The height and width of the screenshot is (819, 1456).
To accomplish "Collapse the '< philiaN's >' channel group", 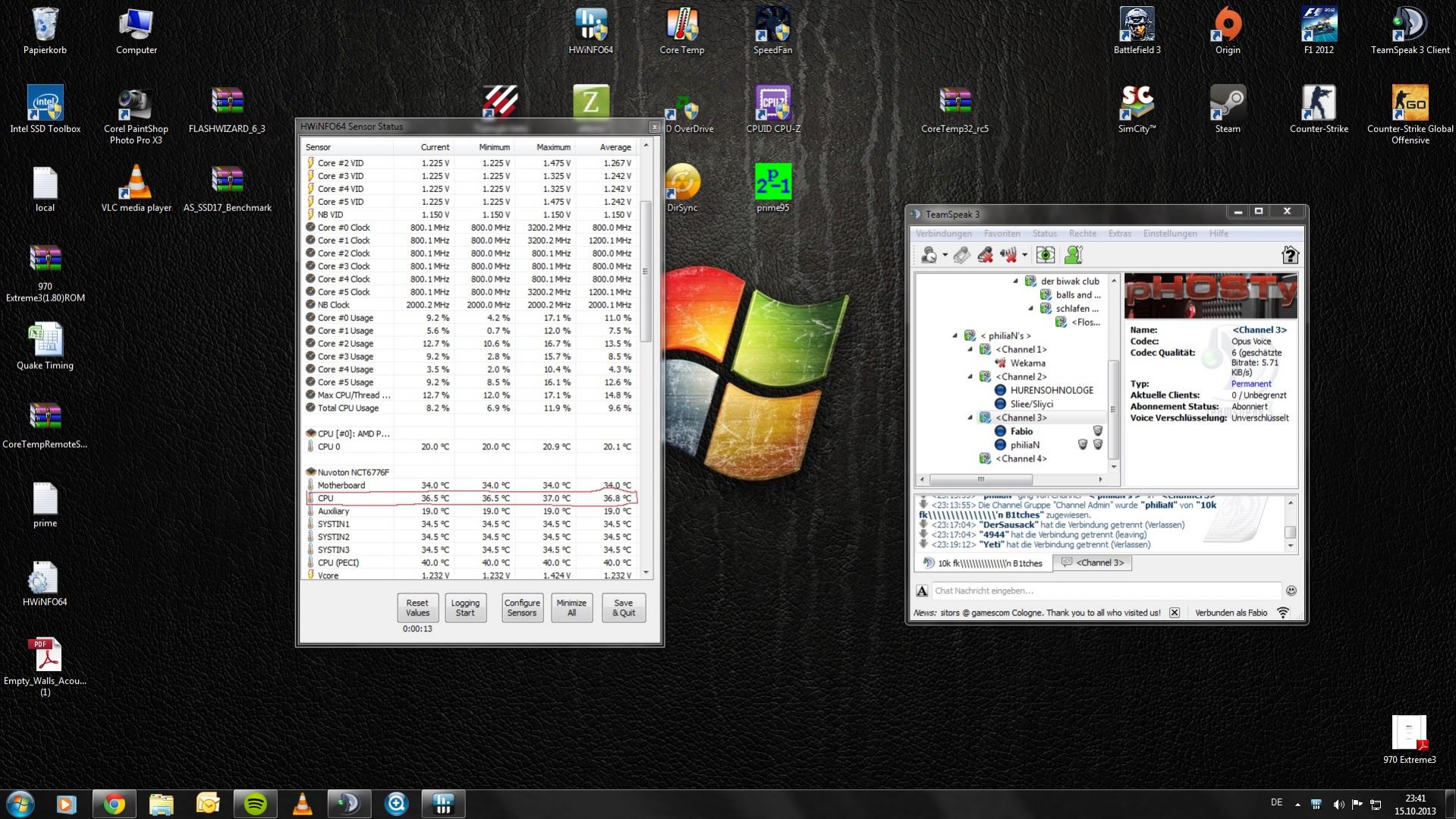I will tap(955, 335).
